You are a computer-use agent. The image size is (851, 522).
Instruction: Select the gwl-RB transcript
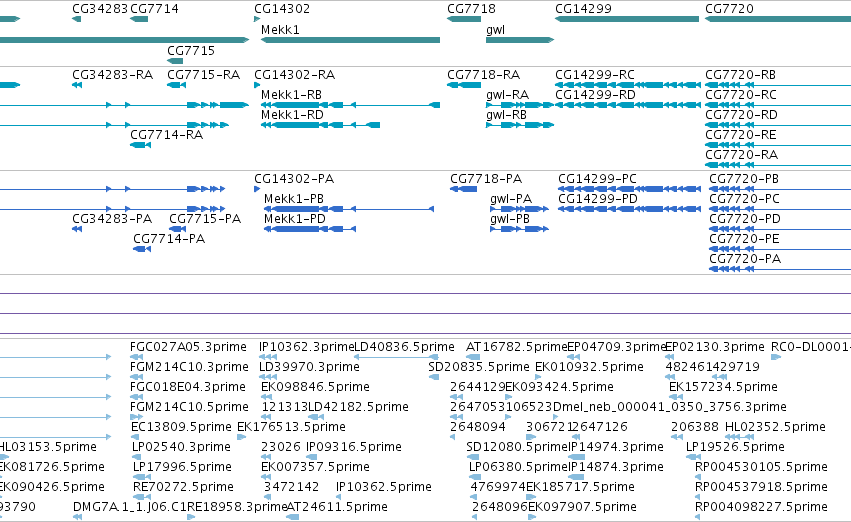click(x=520, y=125)
